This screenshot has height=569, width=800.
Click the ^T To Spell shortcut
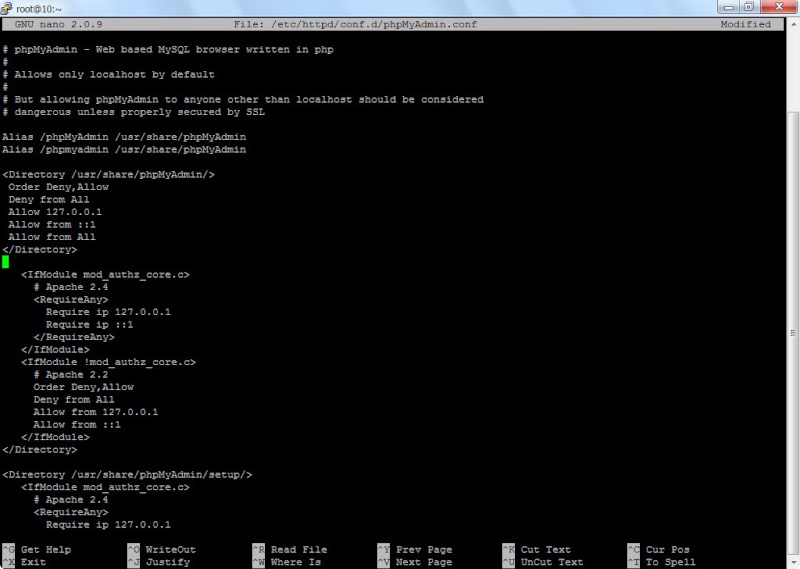point(662,562)
